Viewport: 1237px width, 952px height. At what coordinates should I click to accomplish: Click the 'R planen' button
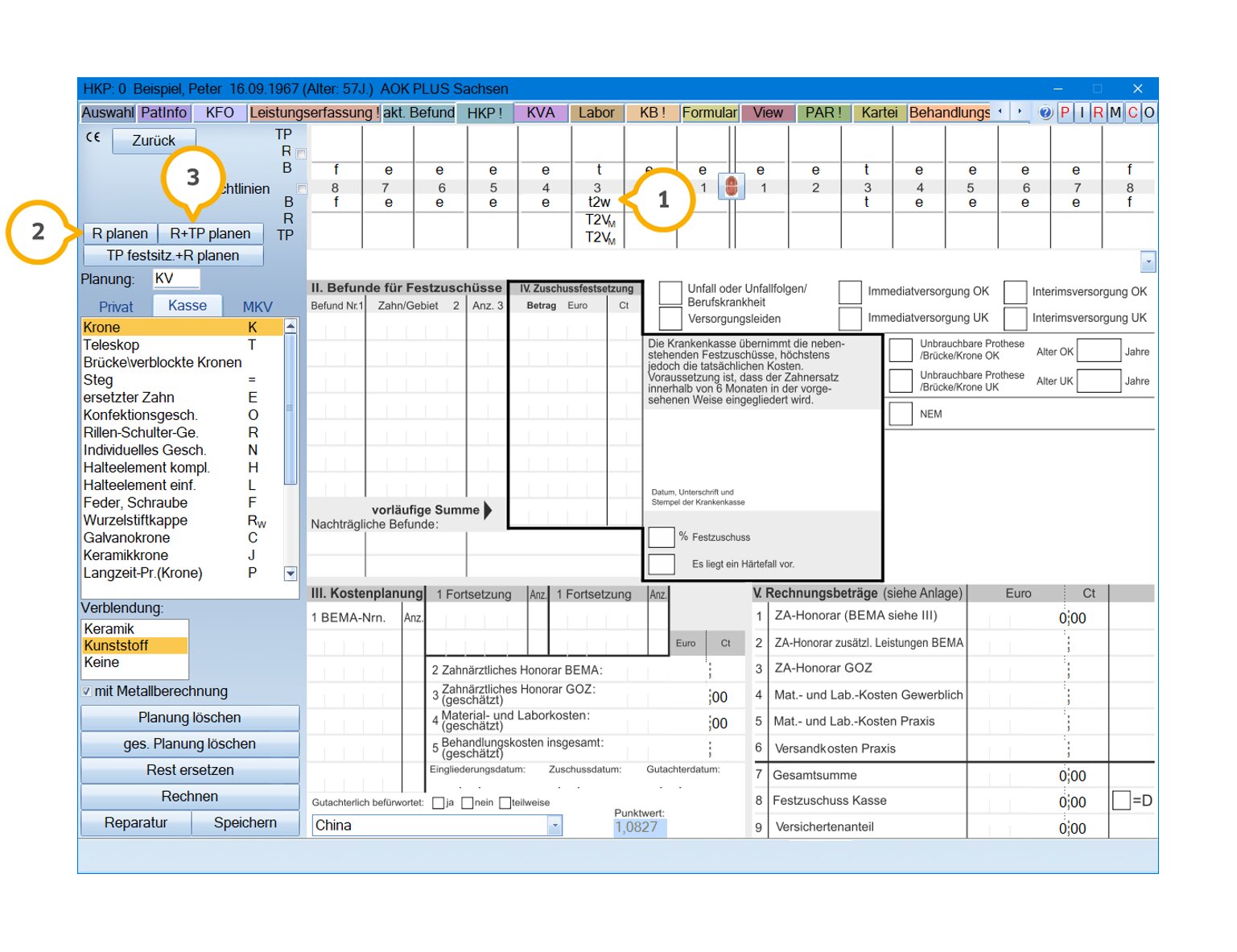(x=120, y=233)
